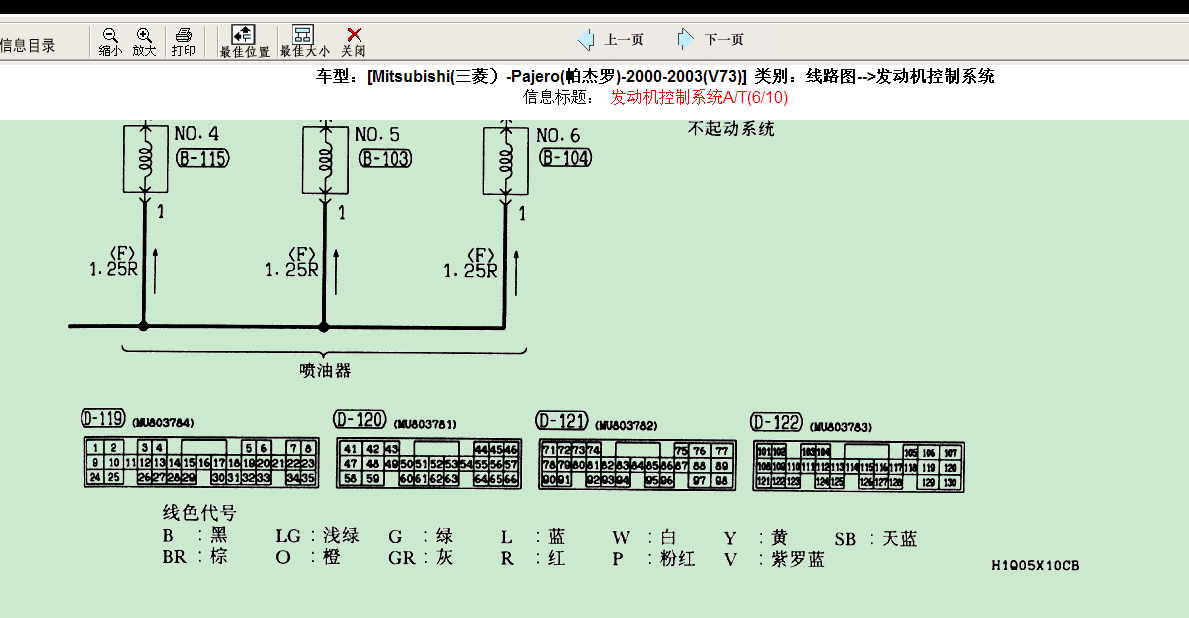Click the D-119 connector label
Viewport: 1189px width, 618px height.
click(103, 419)
